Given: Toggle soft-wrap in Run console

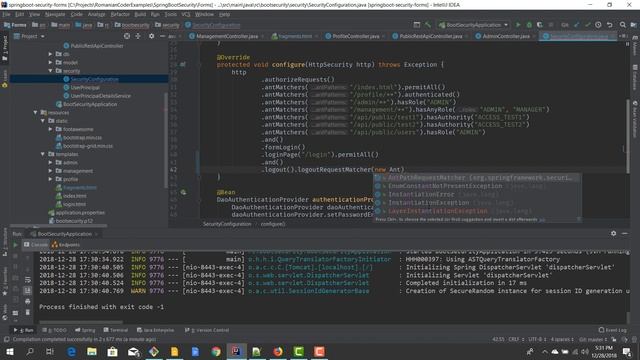Looking at the screenshot, I should point(28,280).
